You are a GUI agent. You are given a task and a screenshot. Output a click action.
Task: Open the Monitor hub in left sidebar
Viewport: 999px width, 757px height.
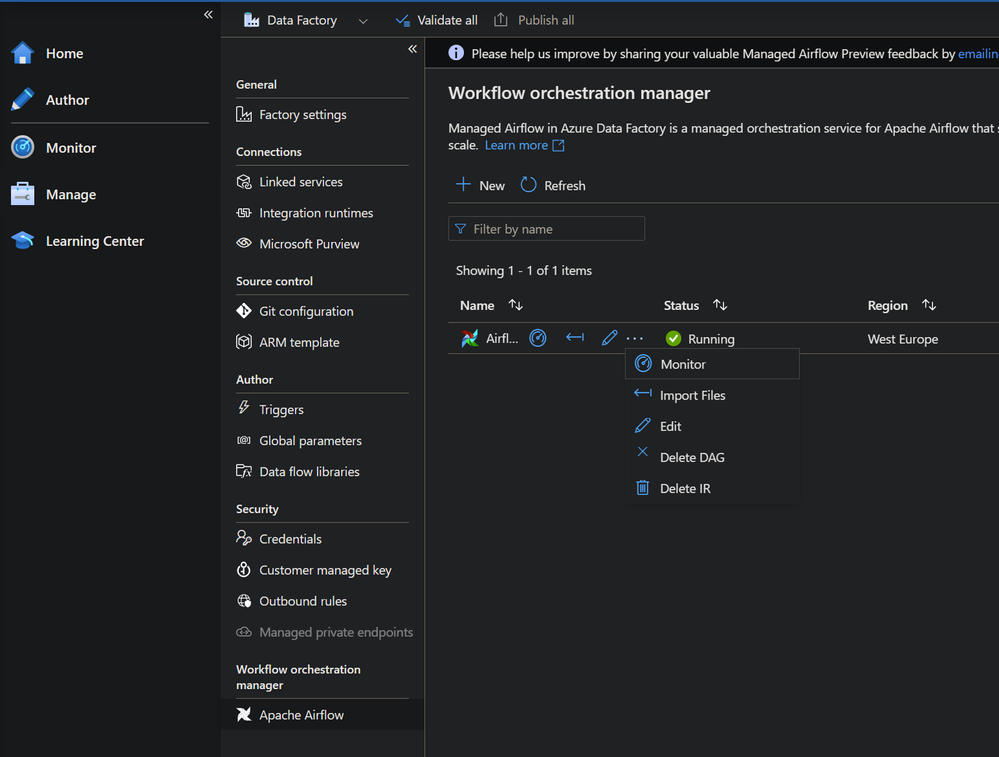pyautogui.click(x=70, y=148)
